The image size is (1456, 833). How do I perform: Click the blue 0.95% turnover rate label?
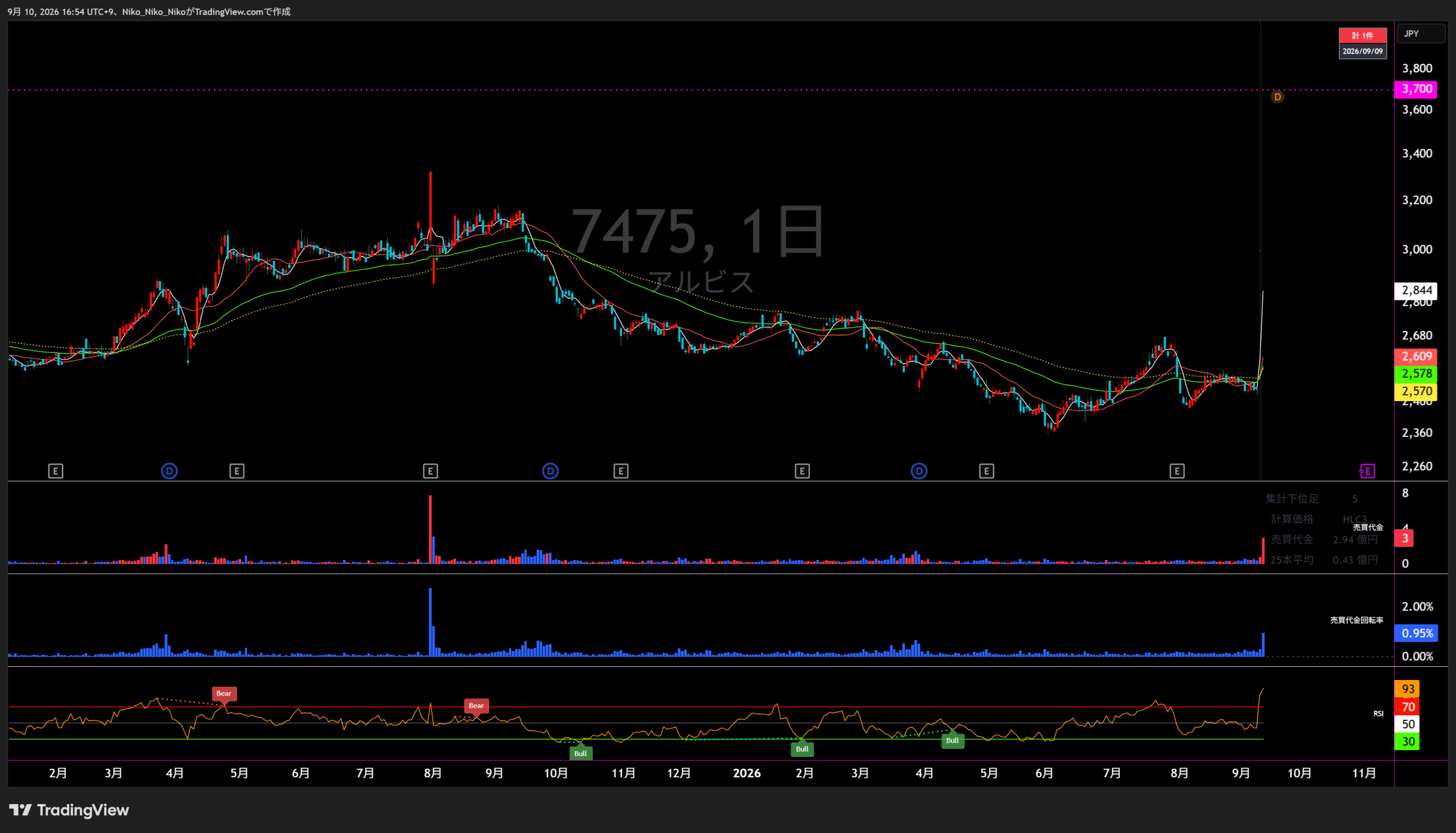(1417, 633)
